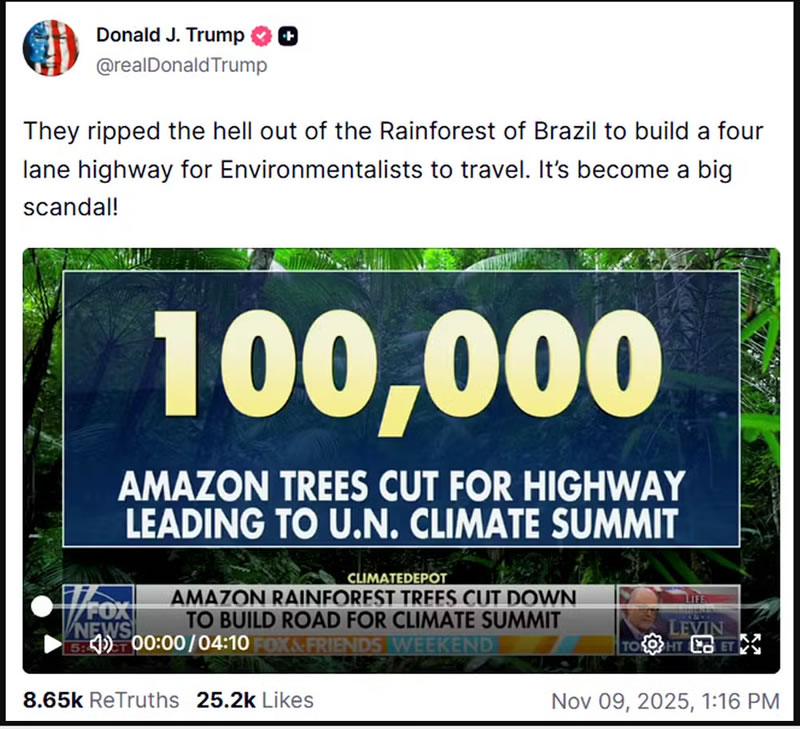
Task: Click the Donald J. Trump display name
Action: pyautogui.click(x=170, y=35)
